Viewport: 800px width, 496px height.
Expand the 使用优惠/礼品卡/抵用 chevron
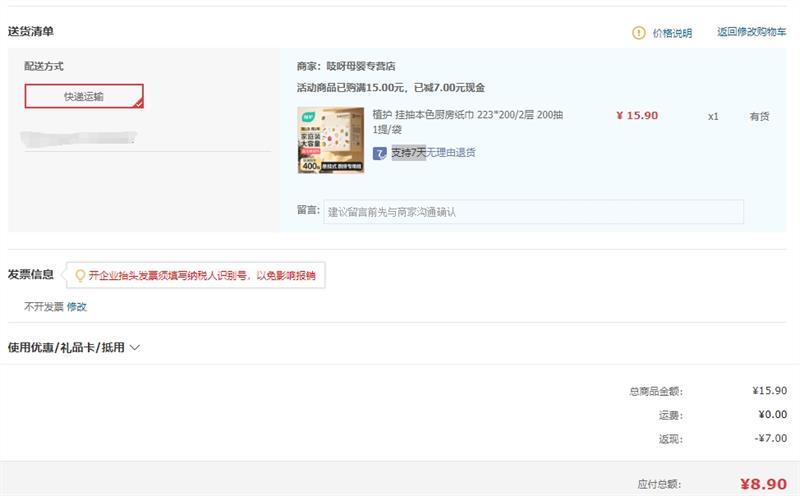pyautogui.click(x=135, y=348)
